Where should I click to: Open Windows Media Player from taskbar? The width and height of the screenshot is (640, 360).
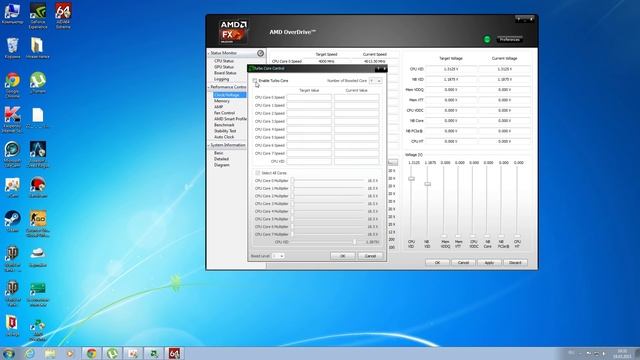[x=70, y=353]
